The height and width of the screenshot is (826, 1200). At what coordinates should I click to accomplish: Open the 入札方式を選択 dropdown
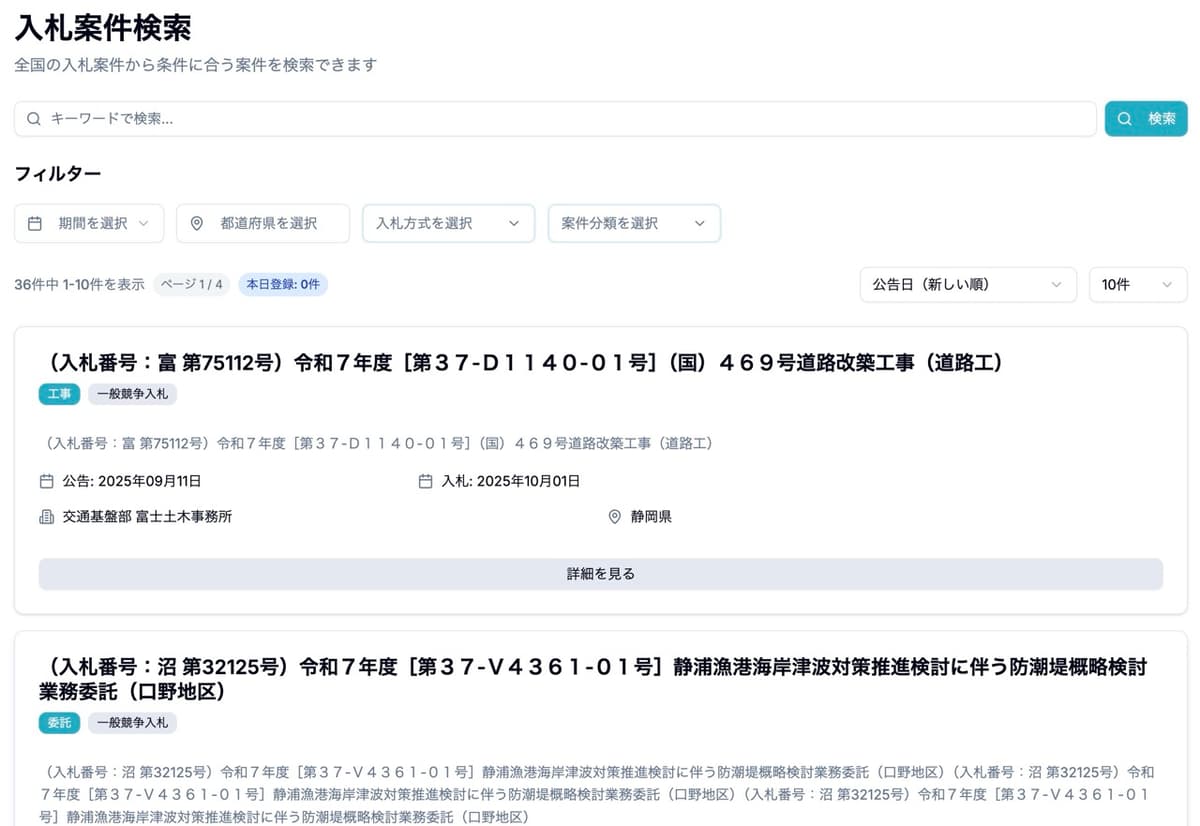pos(448,223)
